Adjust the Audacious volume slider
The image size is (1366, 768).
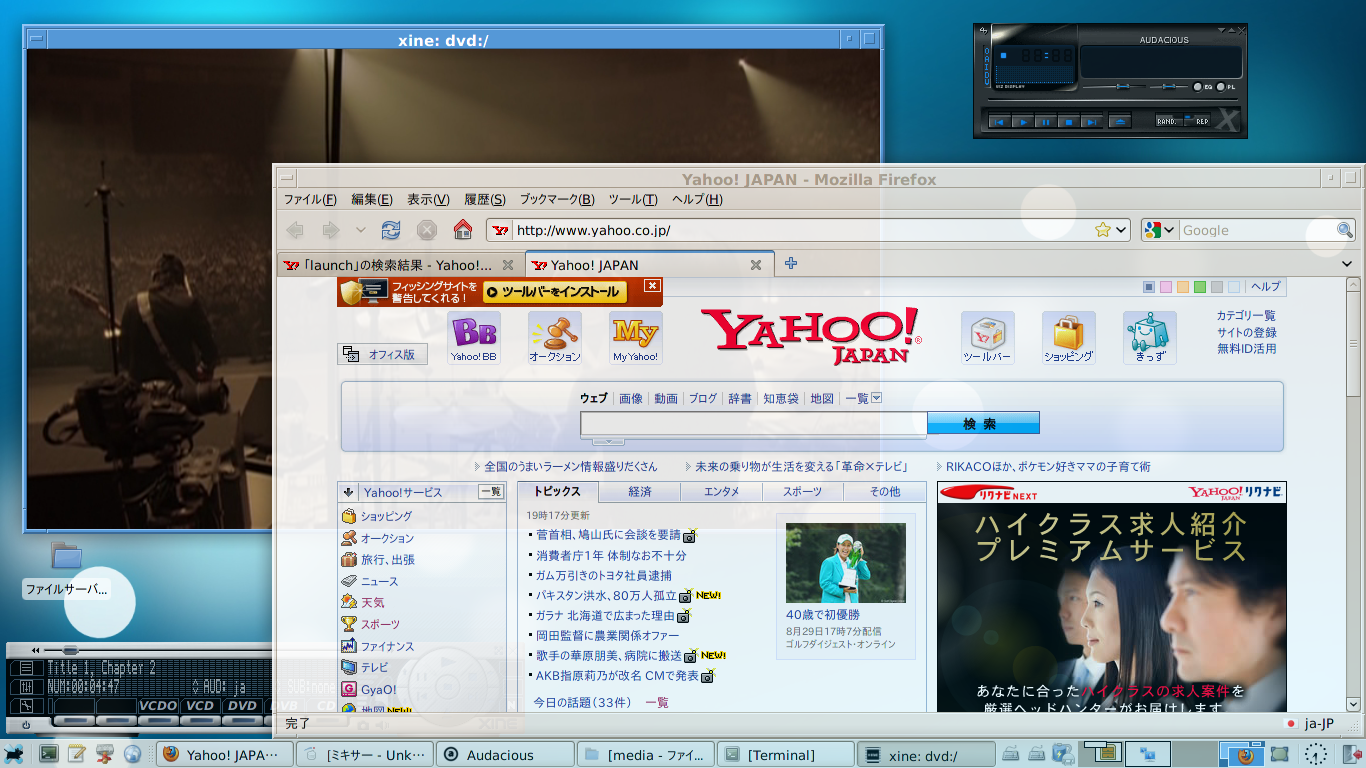click(x=1113, y=87)
